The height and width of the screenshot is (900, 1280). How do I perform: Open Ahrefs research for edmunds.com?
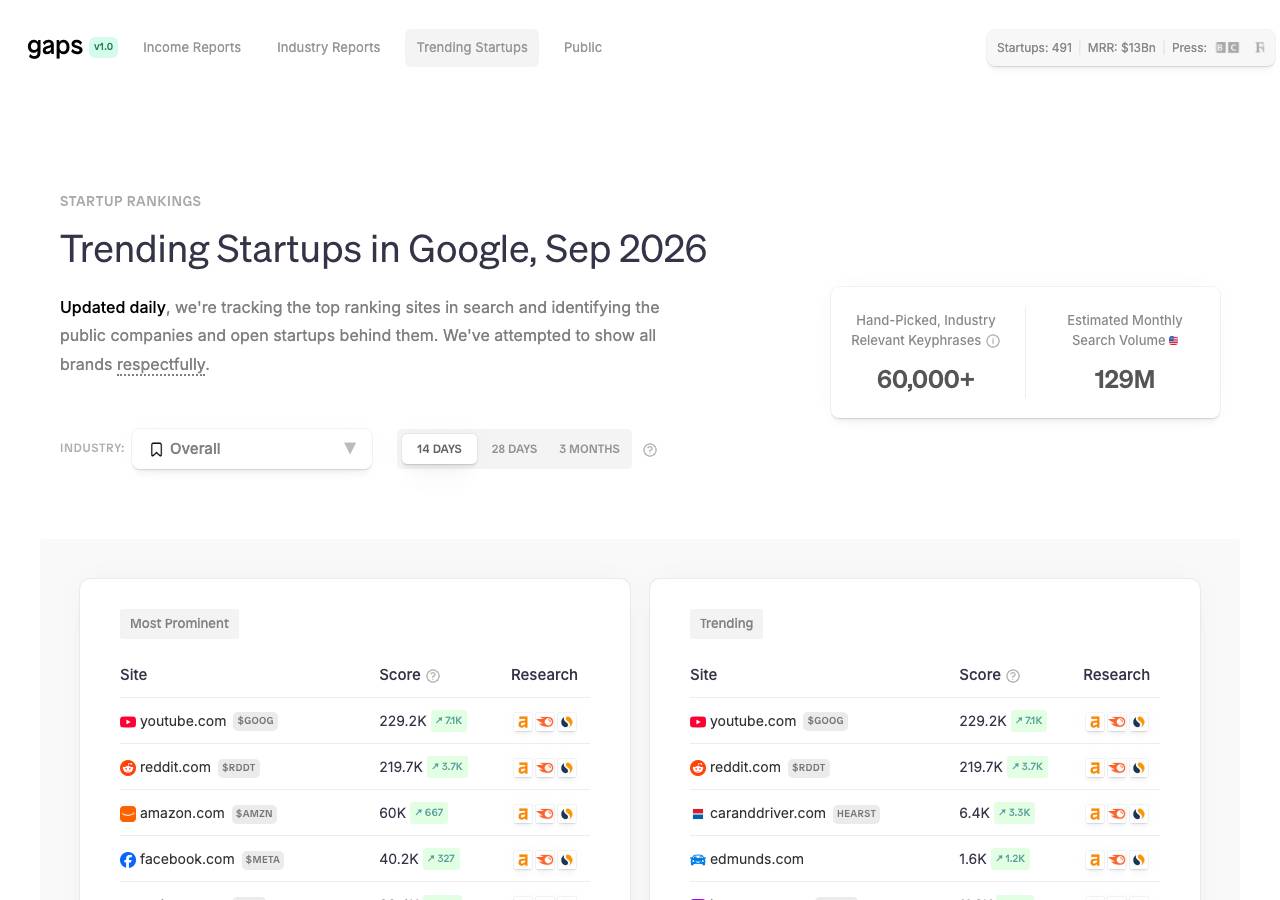[1095, 859]
